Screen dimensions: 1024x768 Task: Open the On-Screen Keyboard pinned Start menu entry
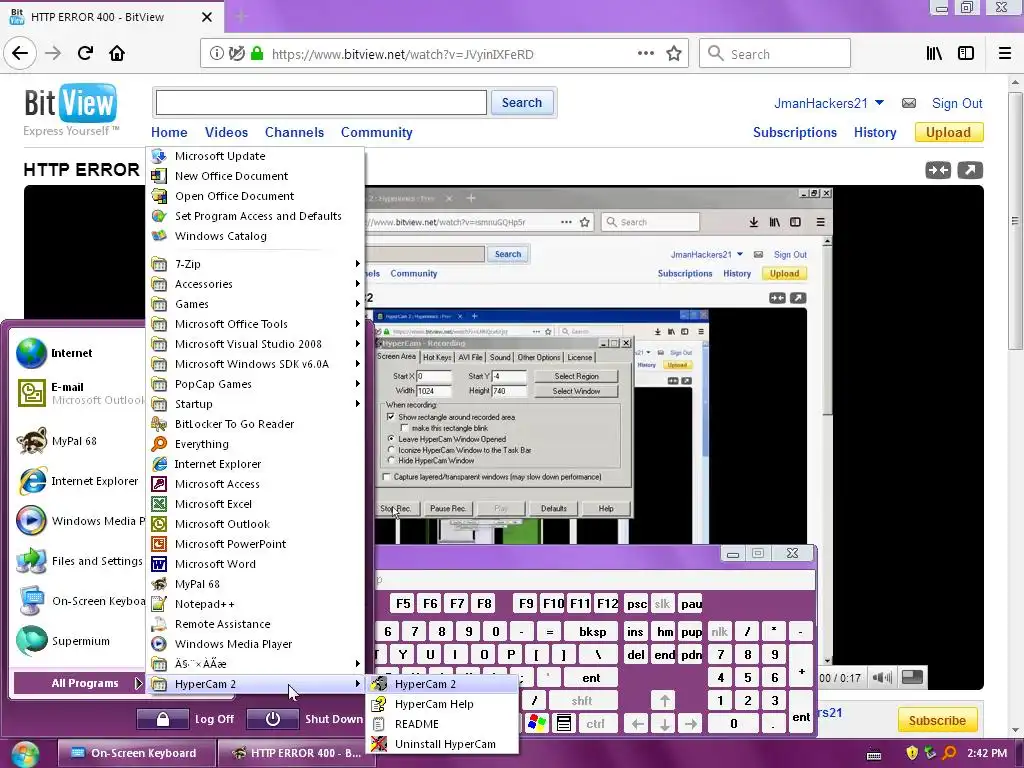(x=79, y=601)
